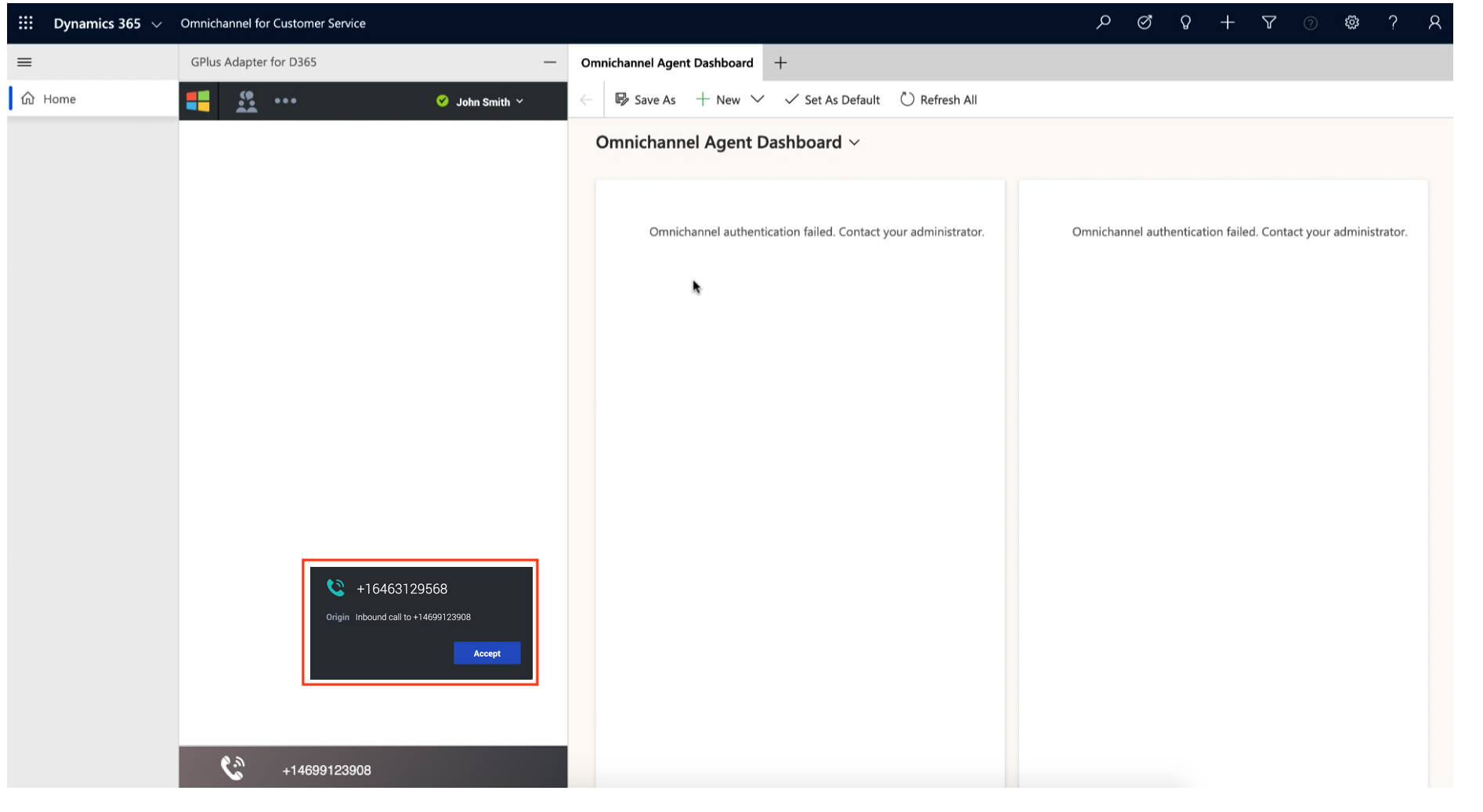The image size is (1483, 812).
Task: Click Set As Default
Action: pyautogui.click(x=832, y=99)
